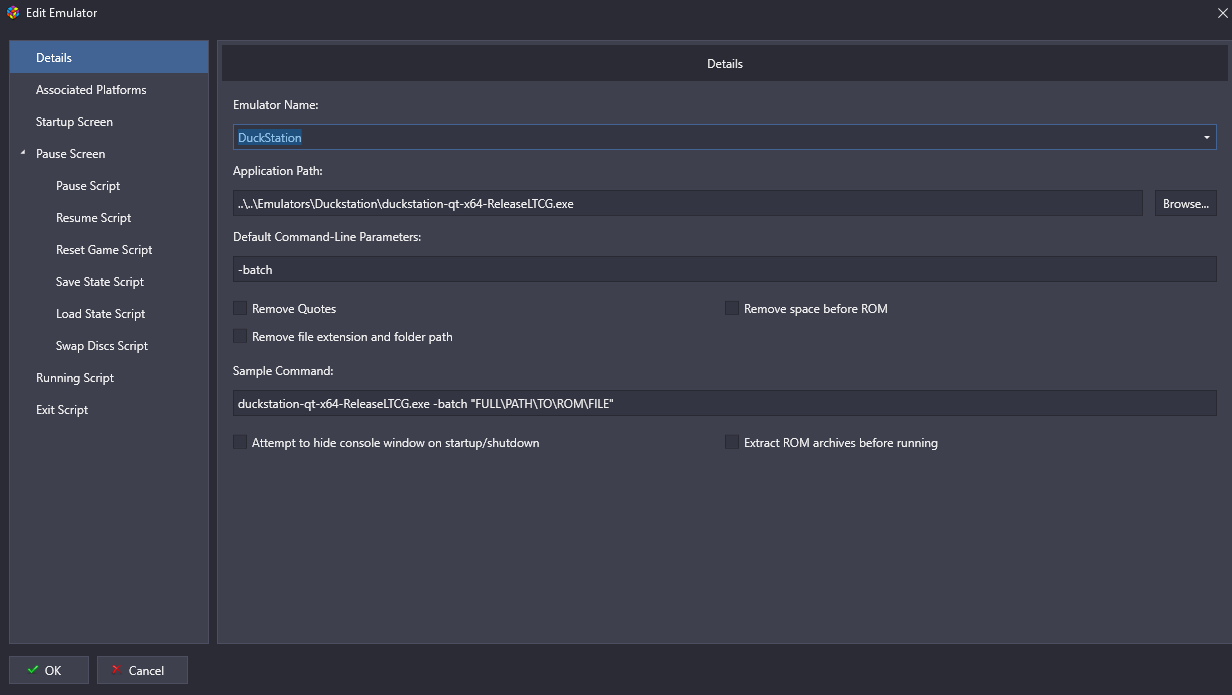Viewport: 1232px width, 695px height.
Task: Enable Remove file extension and folder path
Action: (x=240, y=336)
